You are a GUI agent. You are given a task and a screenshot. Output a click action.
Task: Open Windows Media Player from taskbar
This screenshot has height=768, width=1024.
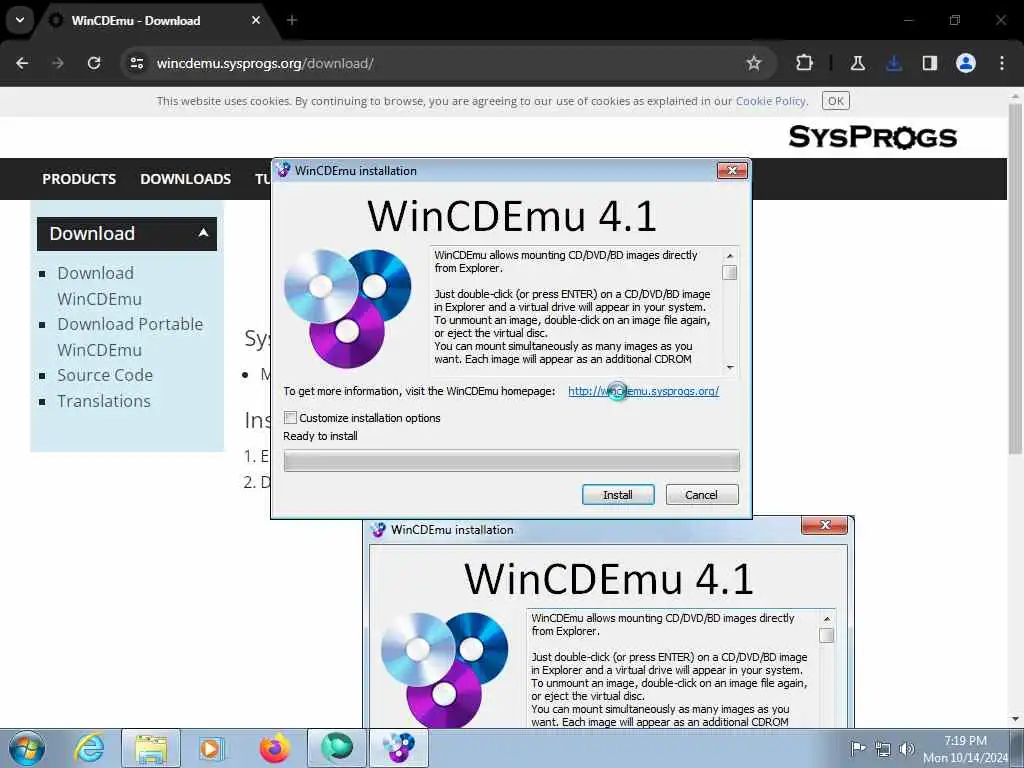(x=211, y=748)
